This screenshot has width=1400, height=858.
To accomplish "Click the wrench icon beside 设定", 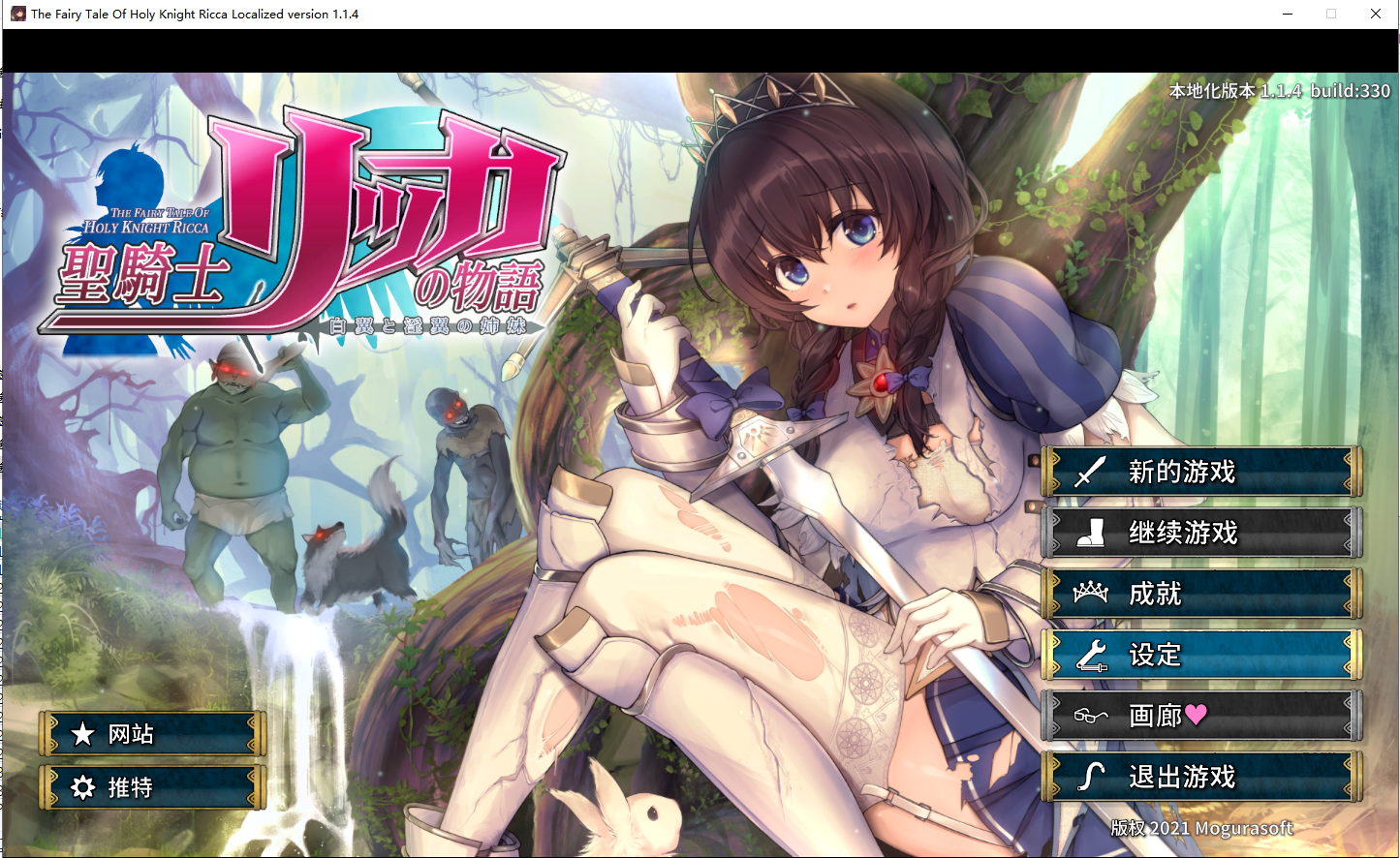I will (1091, 656).
